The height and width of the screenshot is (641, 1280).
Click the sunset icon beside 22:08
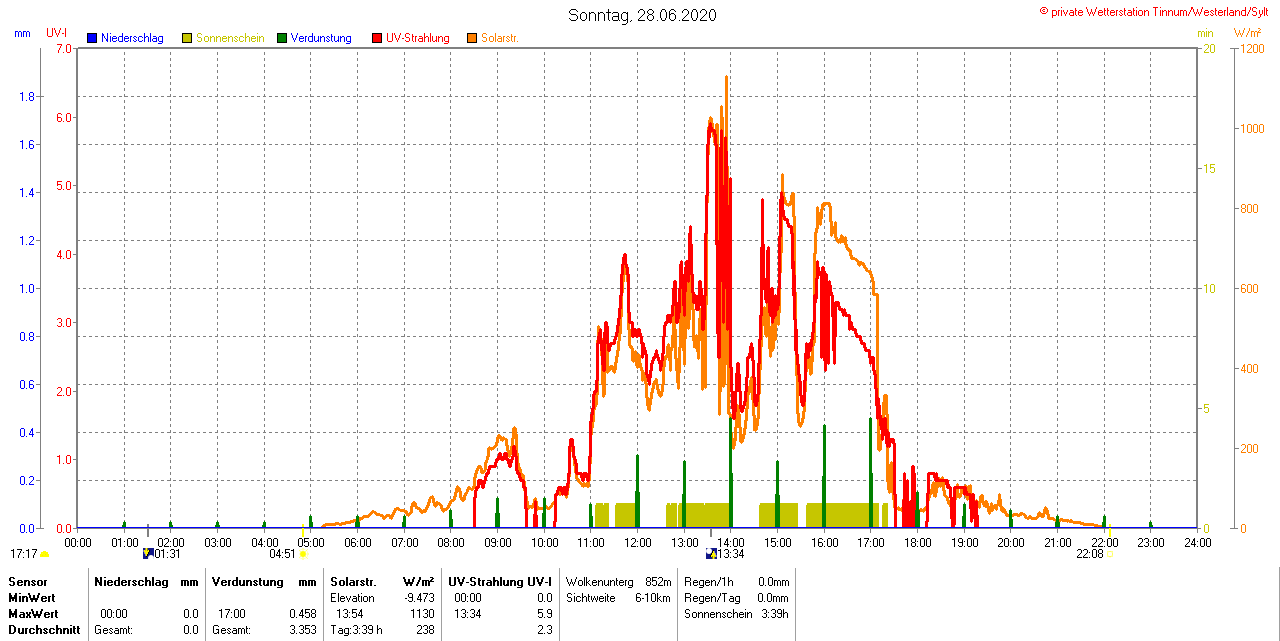1111,553
